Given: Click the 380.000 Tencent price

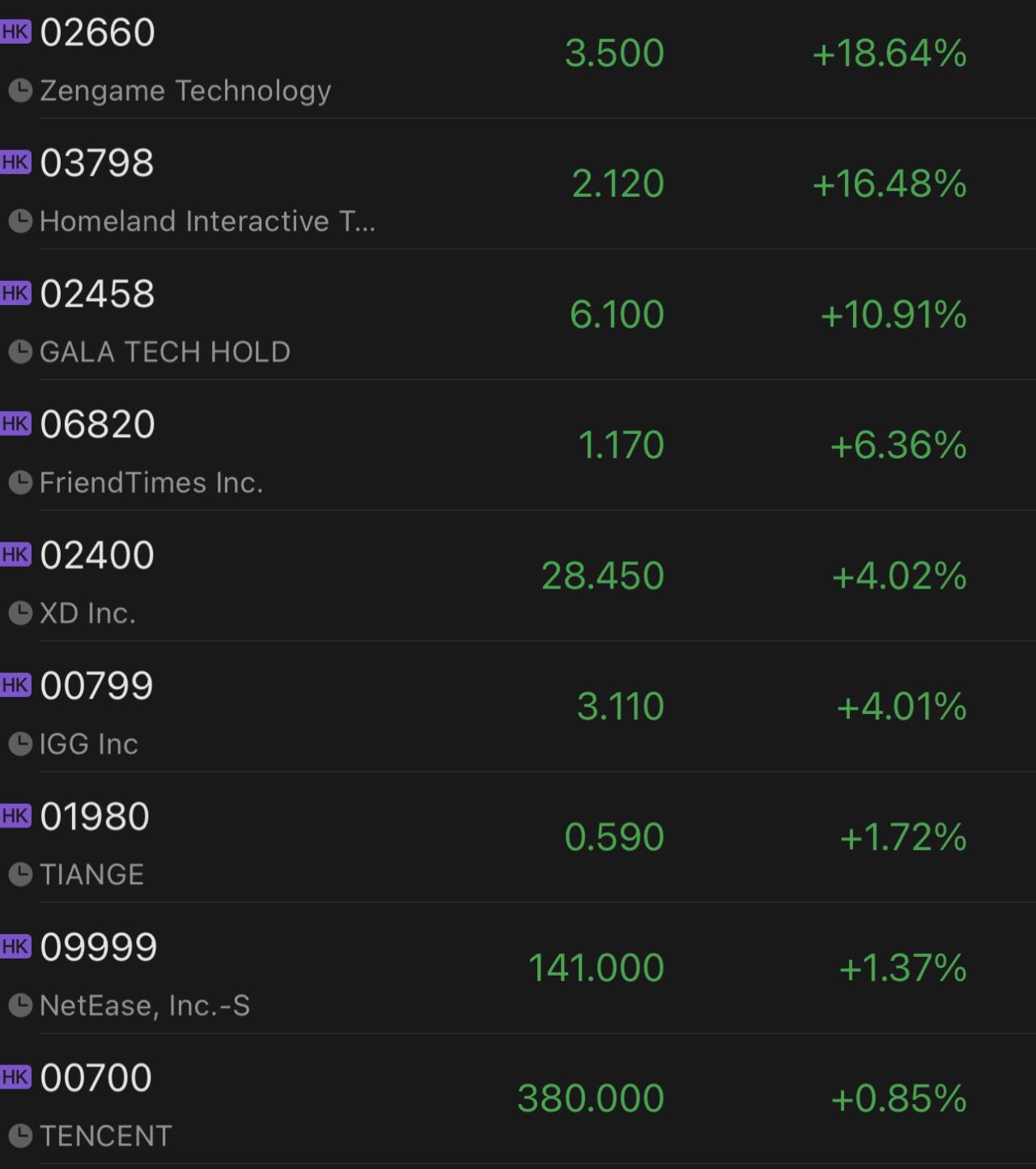Looking at the screenshot, I should pyautogui.click(x=590, y=1099).
